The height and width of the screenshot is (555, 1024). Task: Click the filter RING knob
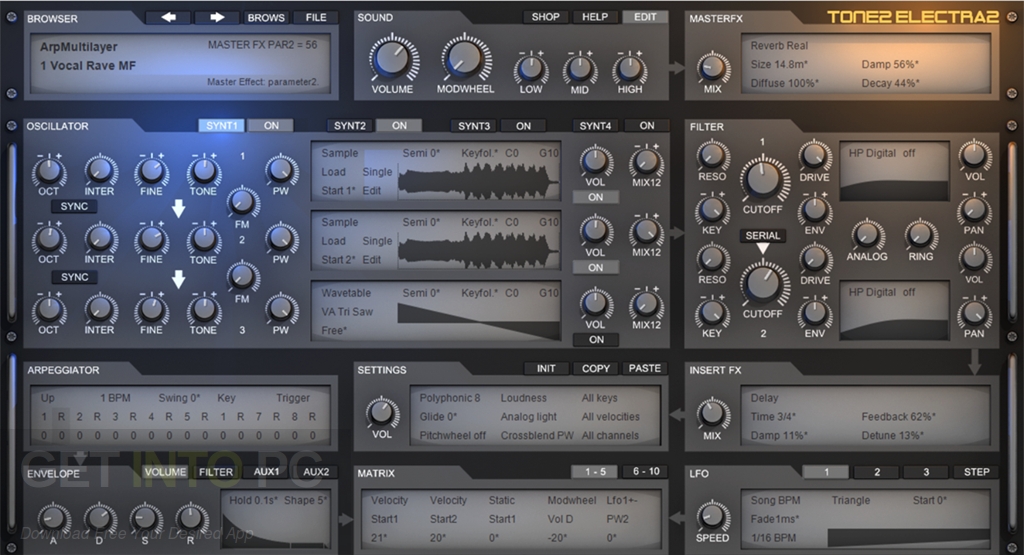920,236
